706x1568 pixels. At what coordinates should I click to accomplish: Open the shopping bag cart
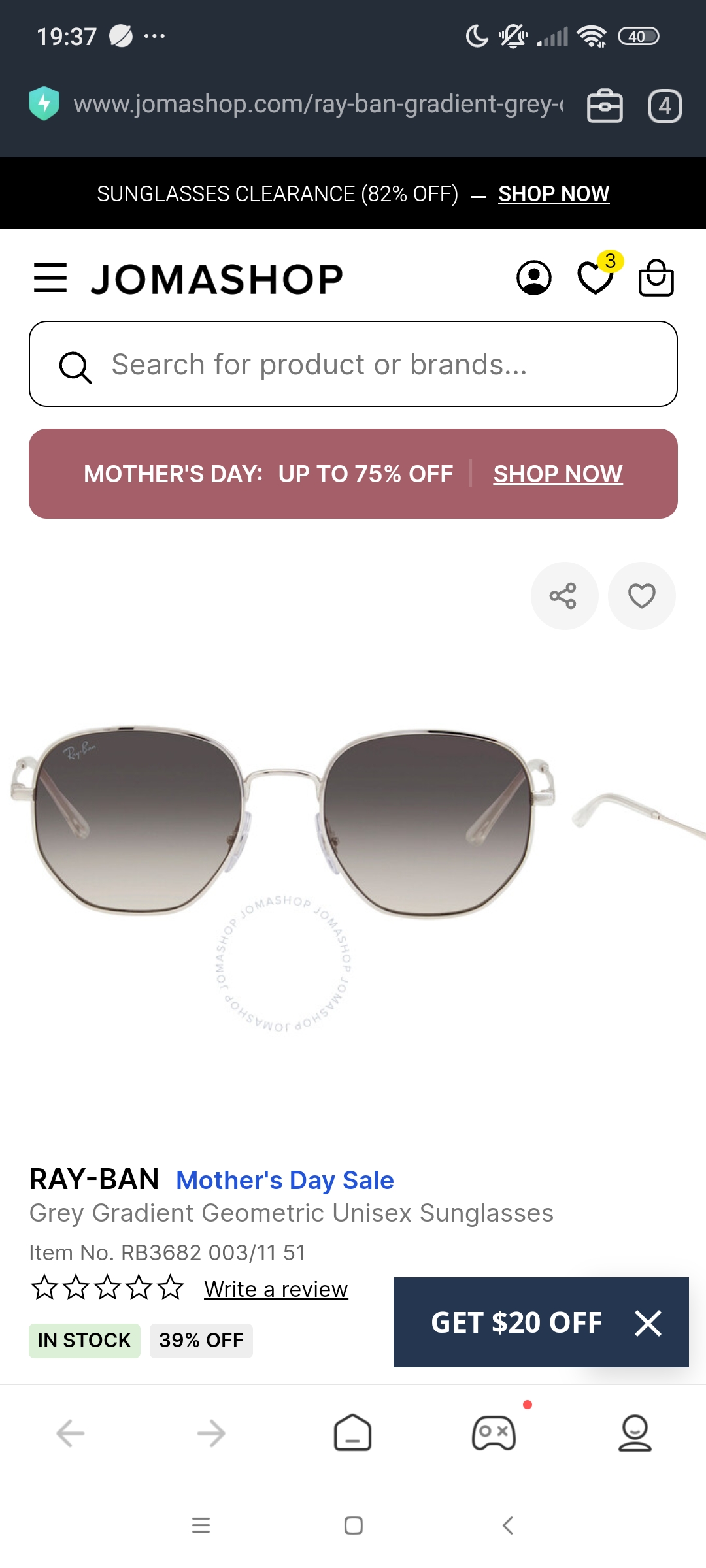click(x=656, y=278)
